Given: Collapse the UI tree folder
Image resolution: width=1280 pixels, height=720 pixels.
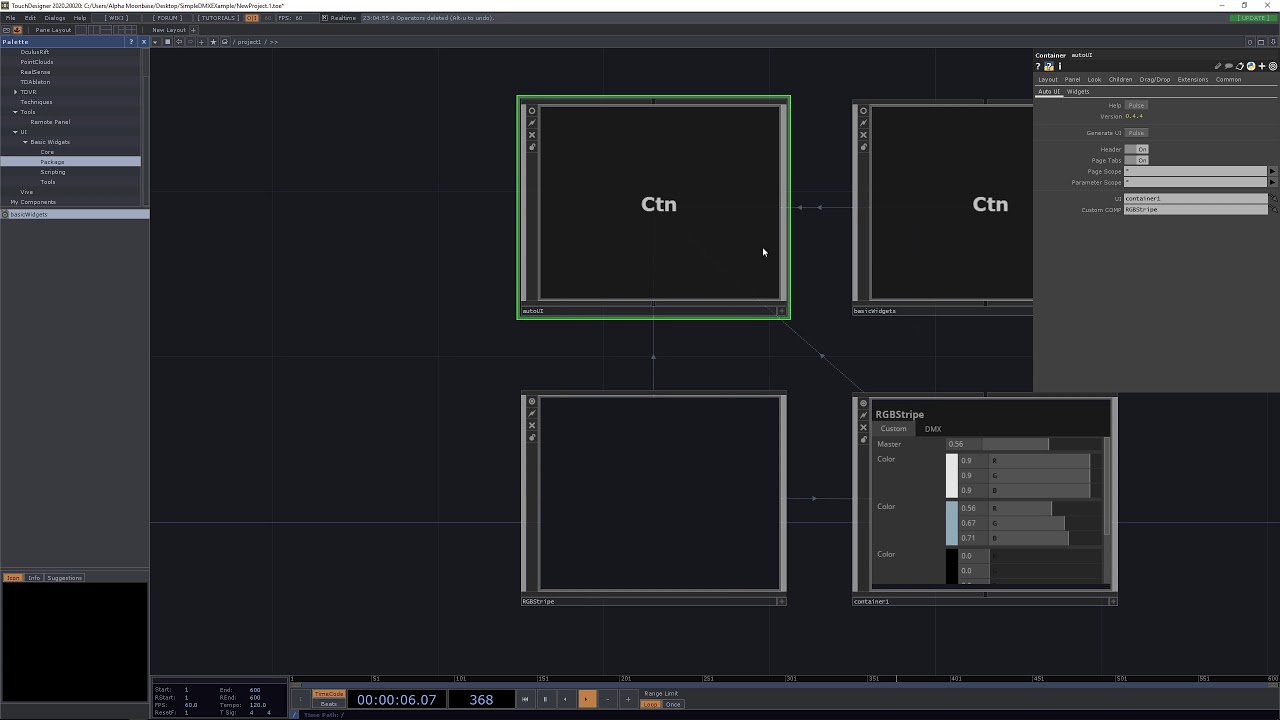Looking at the screenshot, I should coord(15,132).
